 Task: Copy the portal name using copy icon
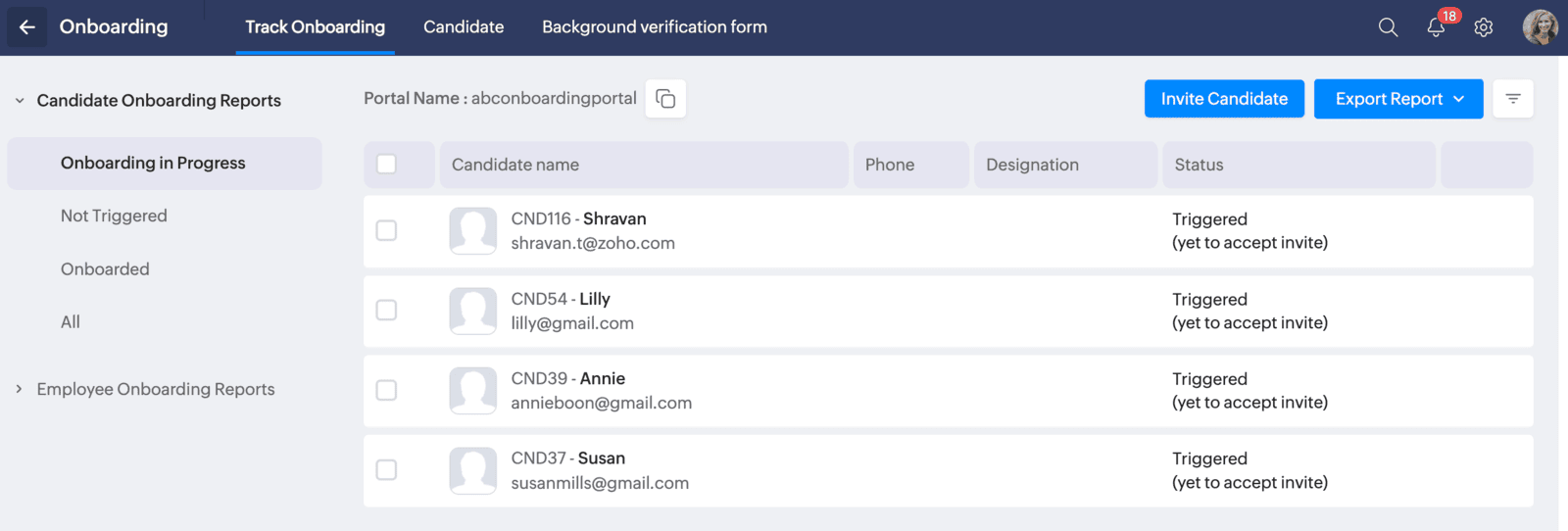click(665, 99)
